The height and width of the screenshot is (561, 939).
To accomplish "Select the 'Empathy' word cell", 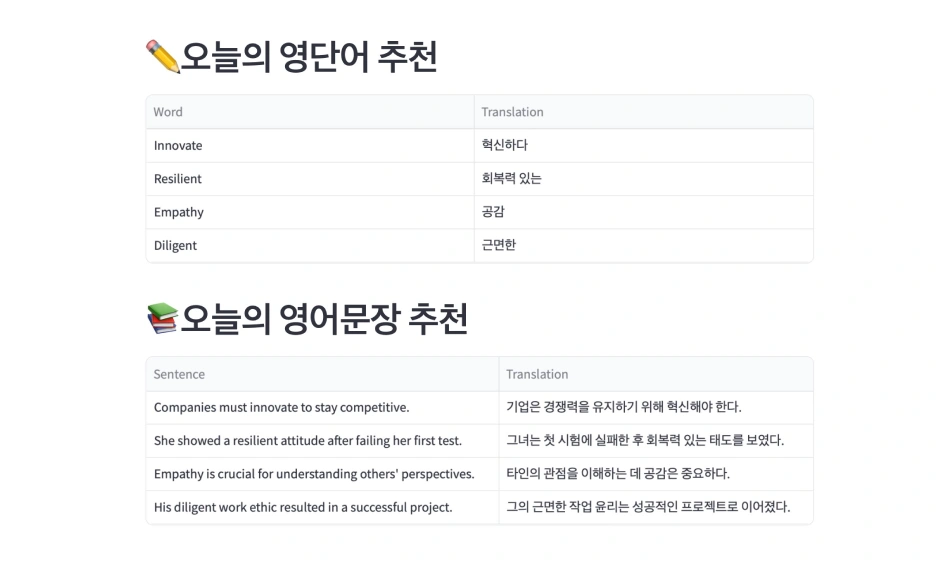I will click(310, 212).
